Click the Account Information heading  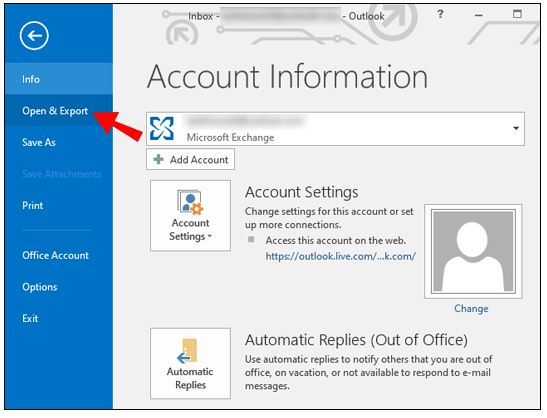(287, 77)
